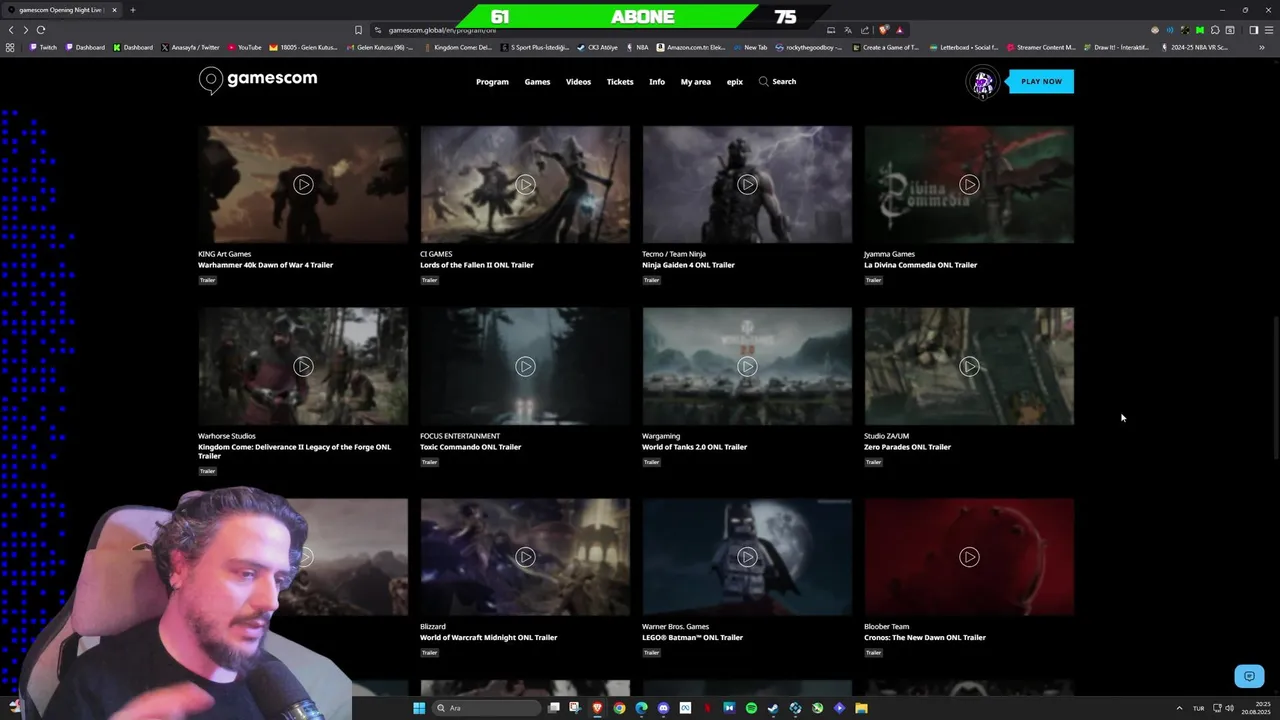Viewport: 1280px width, 720px height.
Task: Open the Amazon.com.tr bookmark
Action: point(691,47)
